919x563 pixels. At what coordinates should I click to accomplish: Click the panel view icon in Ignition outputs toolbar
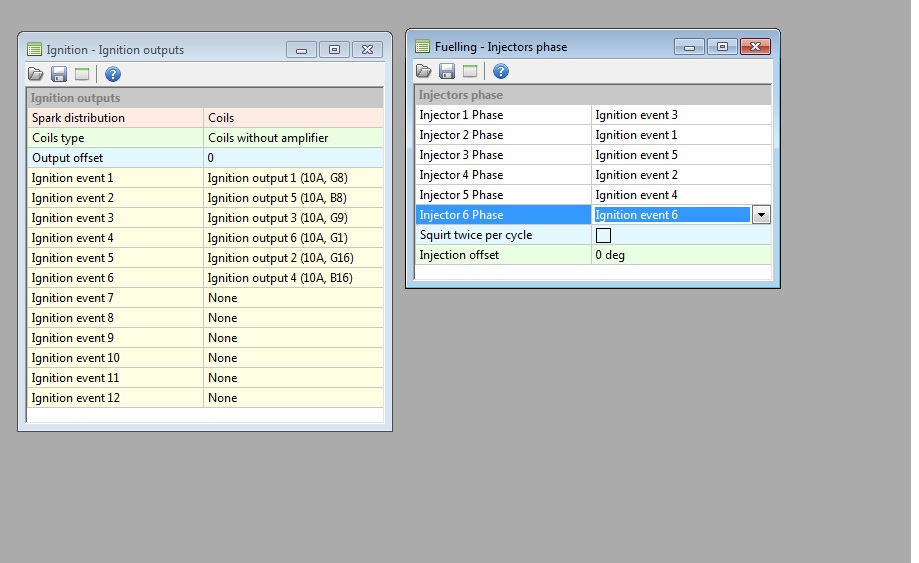(82, 74)
